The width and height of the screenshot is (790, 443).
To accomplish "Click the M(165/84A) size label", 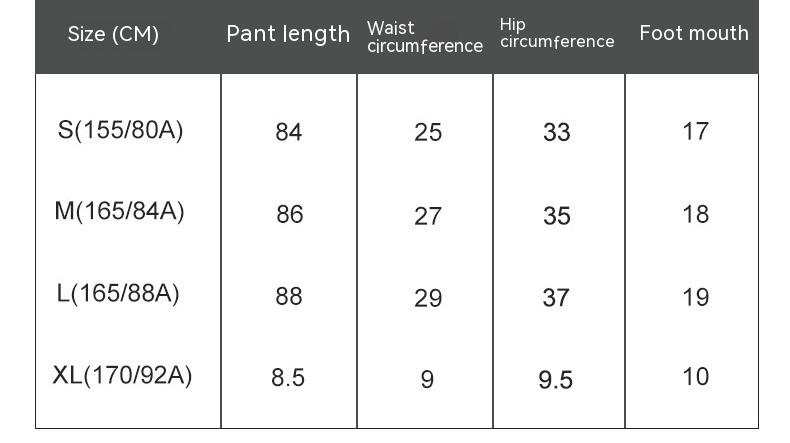I will pos(120,212).
